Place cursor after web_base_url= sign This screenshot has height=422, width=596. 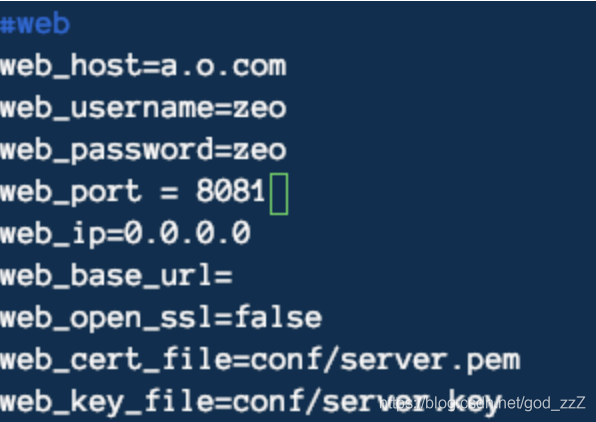pyautogui.click(x=234, y=275)
